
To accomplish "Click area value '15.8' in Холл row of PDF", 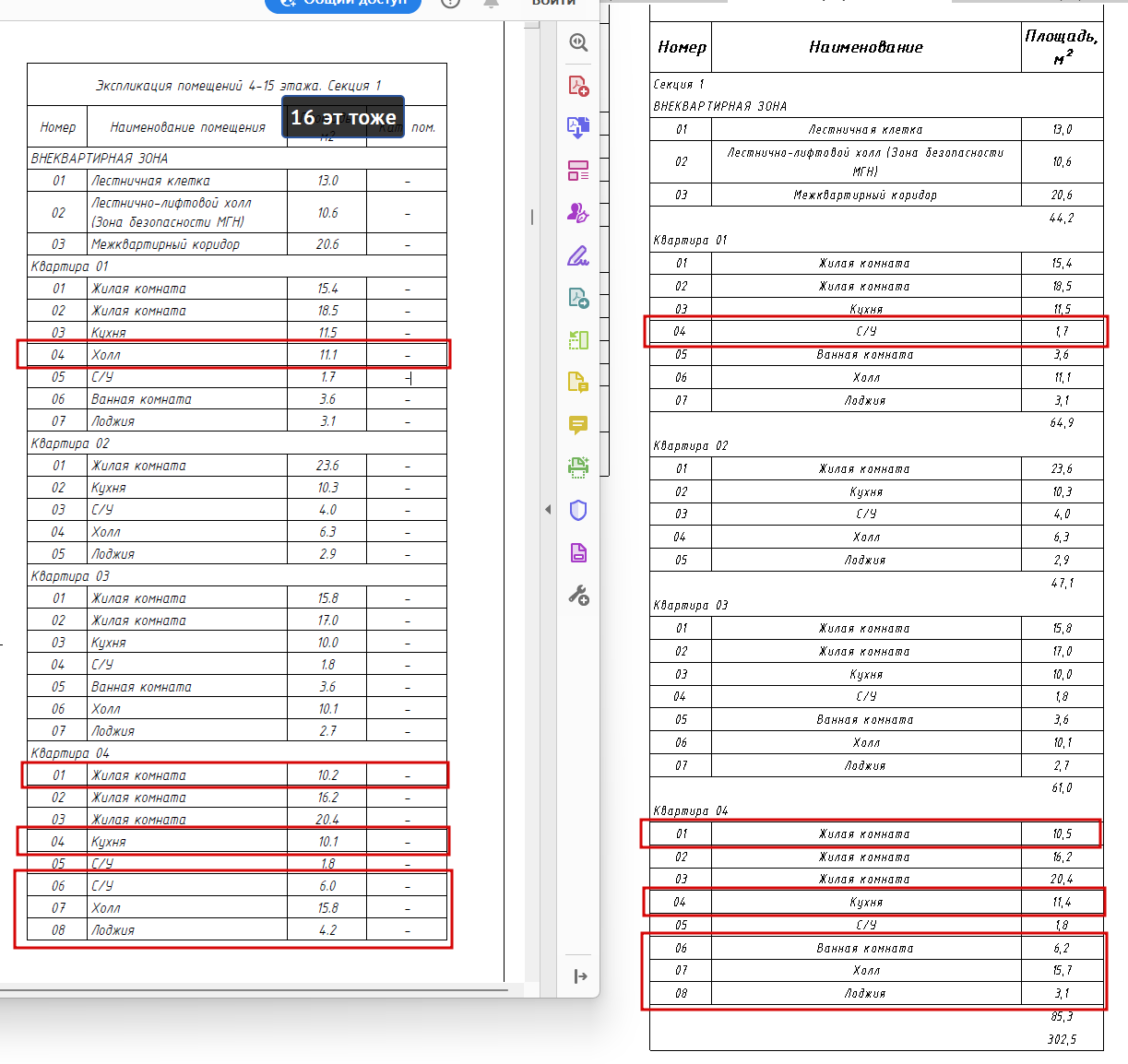I will (327, 908).
